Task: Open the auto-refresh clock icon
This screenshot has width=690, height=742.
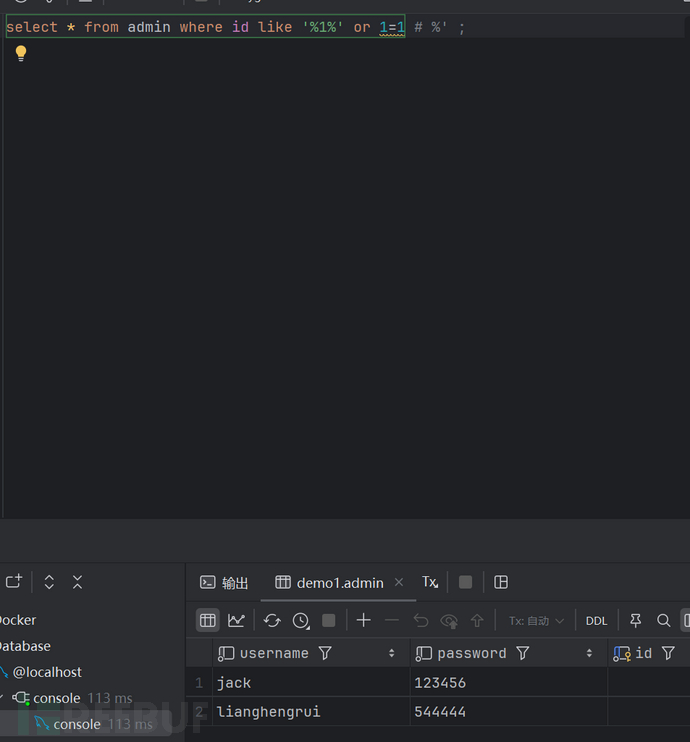Action: (x=301, y=620)
